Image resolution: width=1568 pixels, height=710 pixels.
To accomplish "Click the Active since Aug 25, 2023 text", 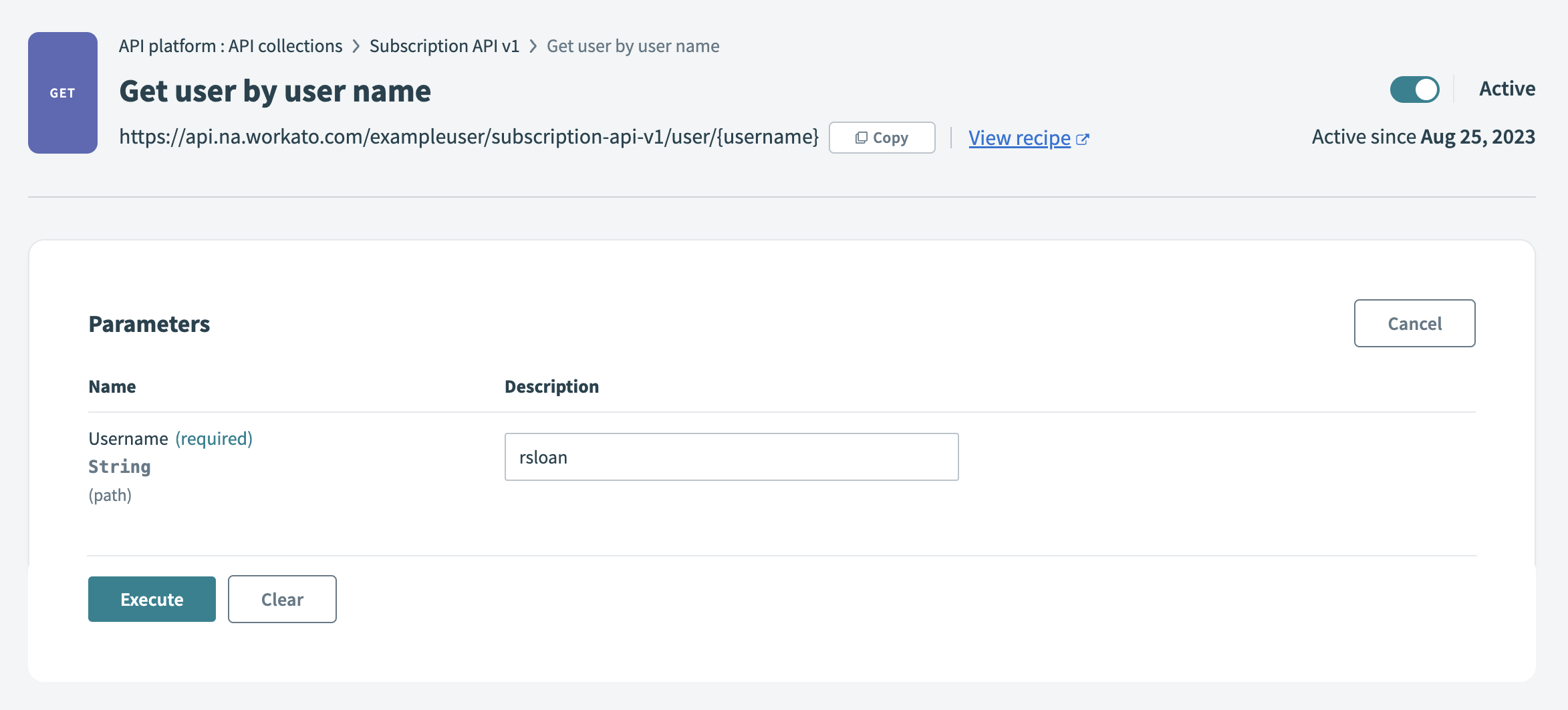I will [1423, 136].
